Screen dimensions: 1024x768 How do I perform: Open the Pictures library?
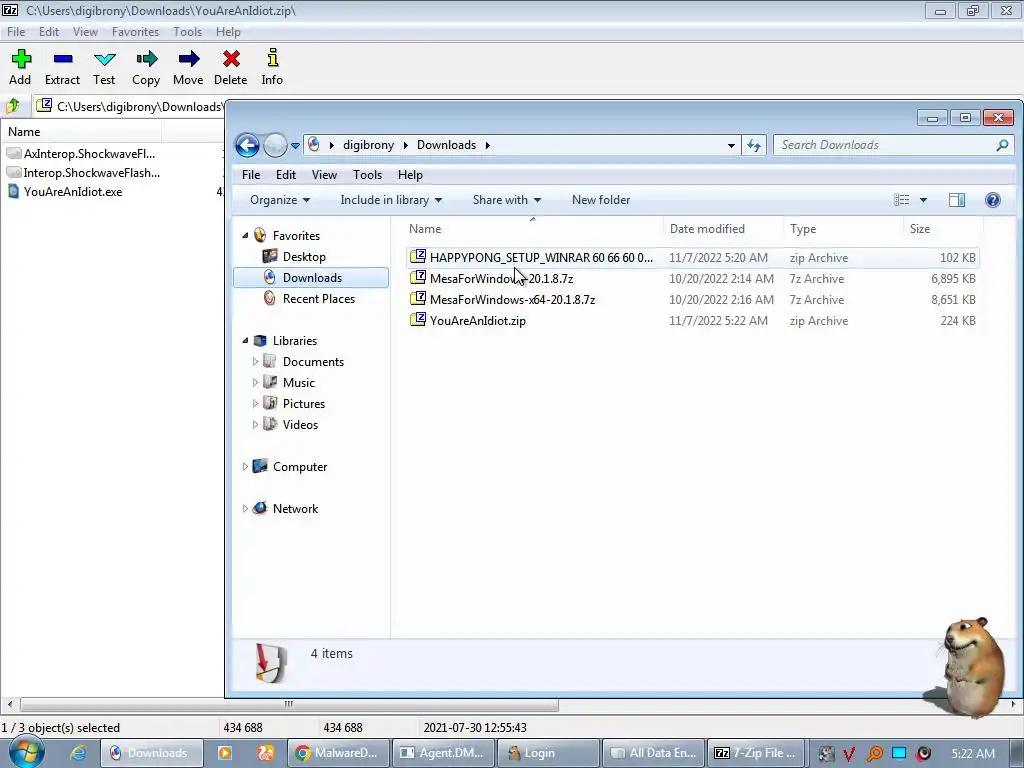(x=304, y=404)
